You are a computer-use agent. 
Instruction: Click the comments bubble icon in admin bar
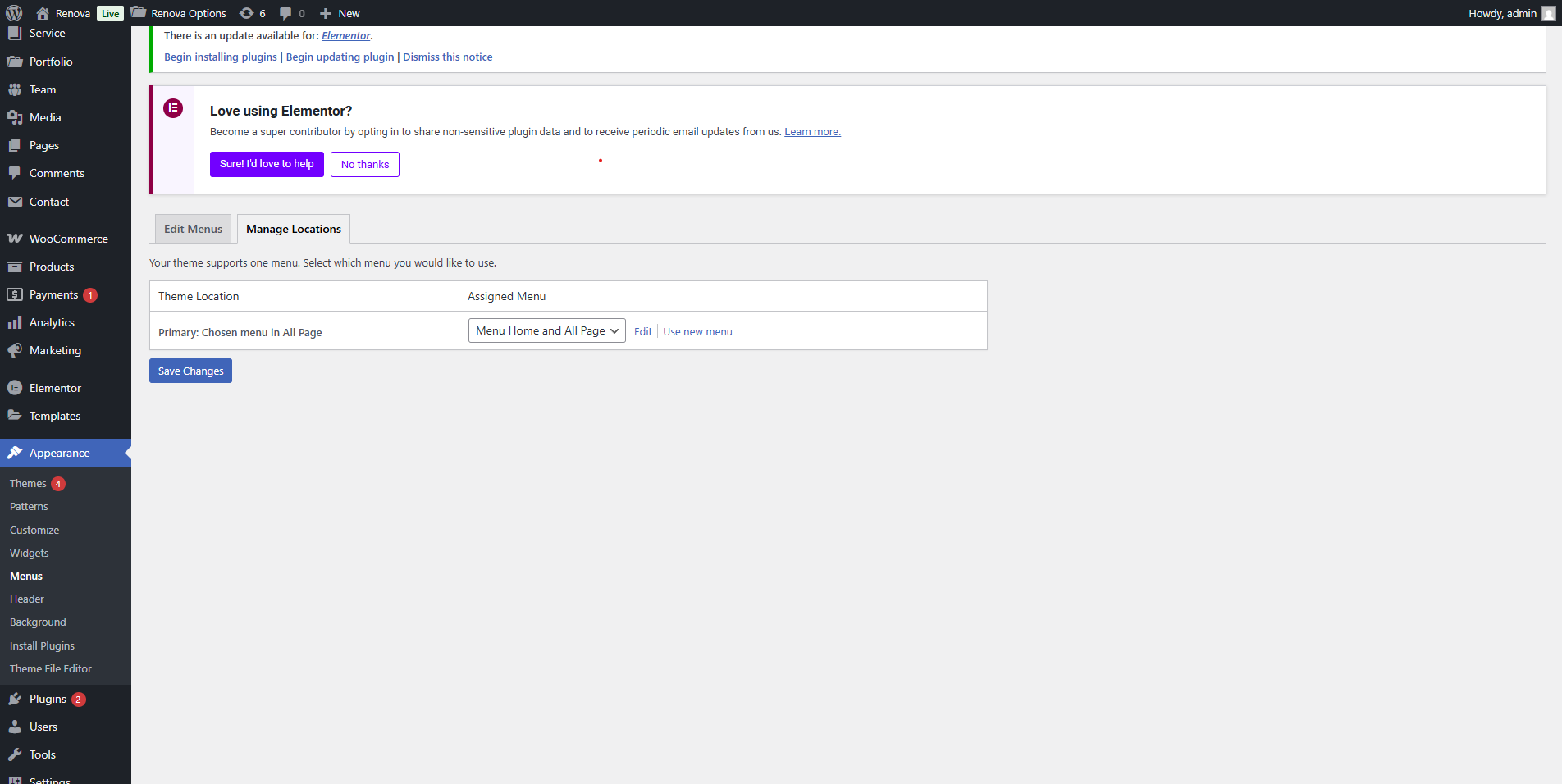point(285,13)
